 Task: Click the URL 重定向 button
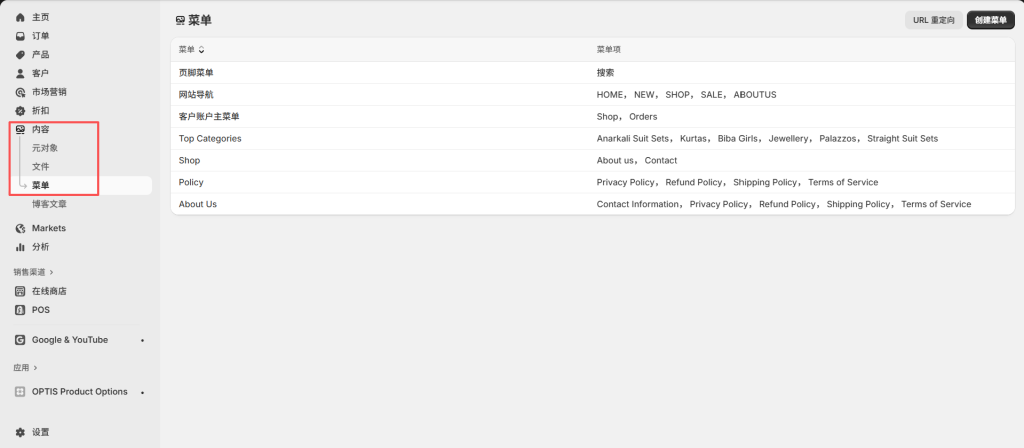pos(934,20)
